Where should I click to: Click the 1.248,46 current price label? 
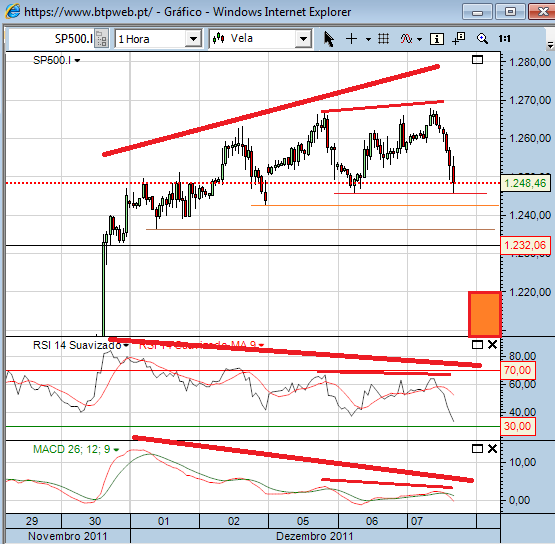pos(525,183)
